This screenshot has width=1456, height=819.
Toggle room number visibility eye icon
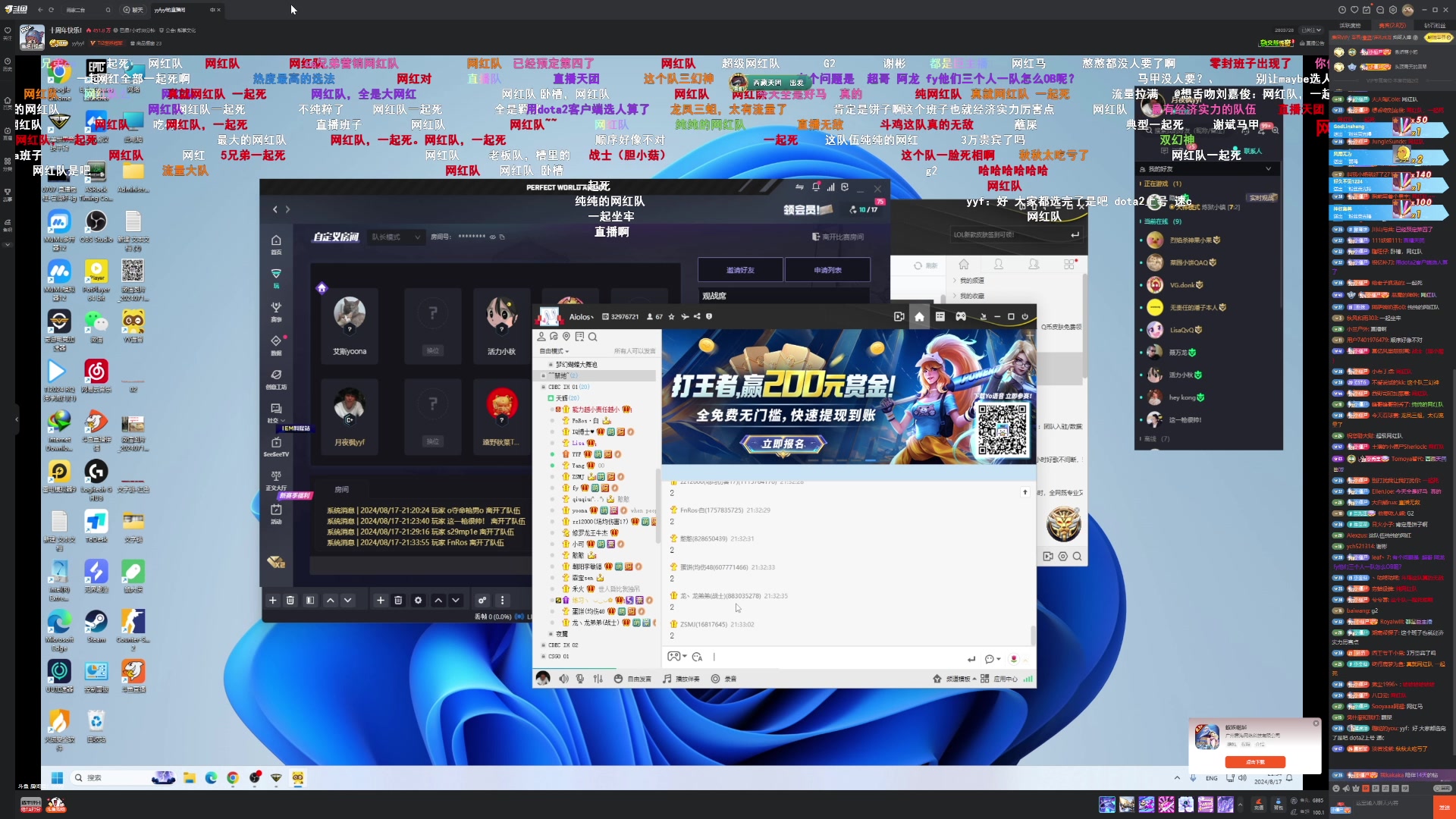(x=492, y=237)
